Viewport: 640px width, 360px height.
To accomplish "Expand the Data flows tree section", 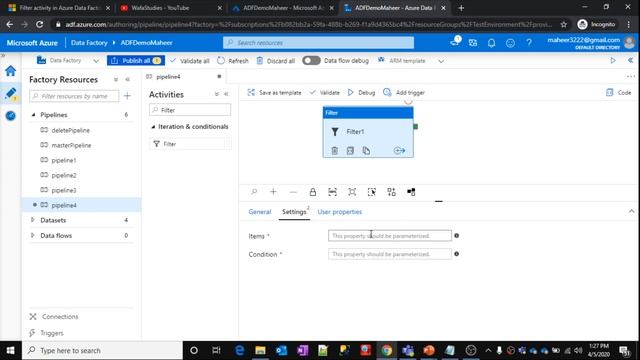I will pyautogui.click(x=33, y=236).
